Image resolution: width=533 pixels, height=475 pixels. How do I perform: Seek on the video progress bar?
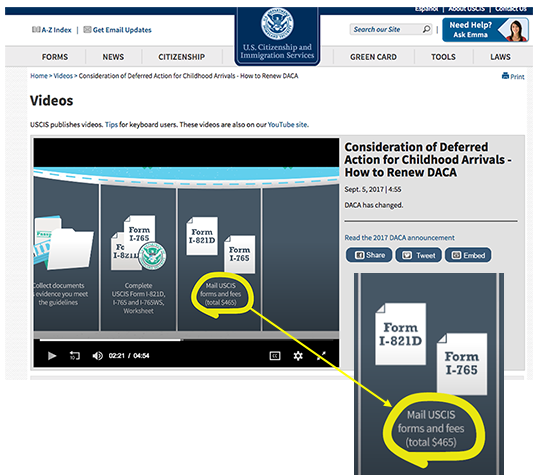pyautogui.click(x=186, y=339)
